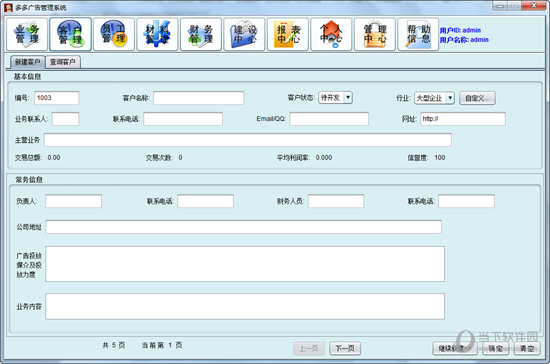This screenshot has width=550, height=364.
Task: Click the 联系电话 field in 基本信息
Action: [x=183, y=119]
